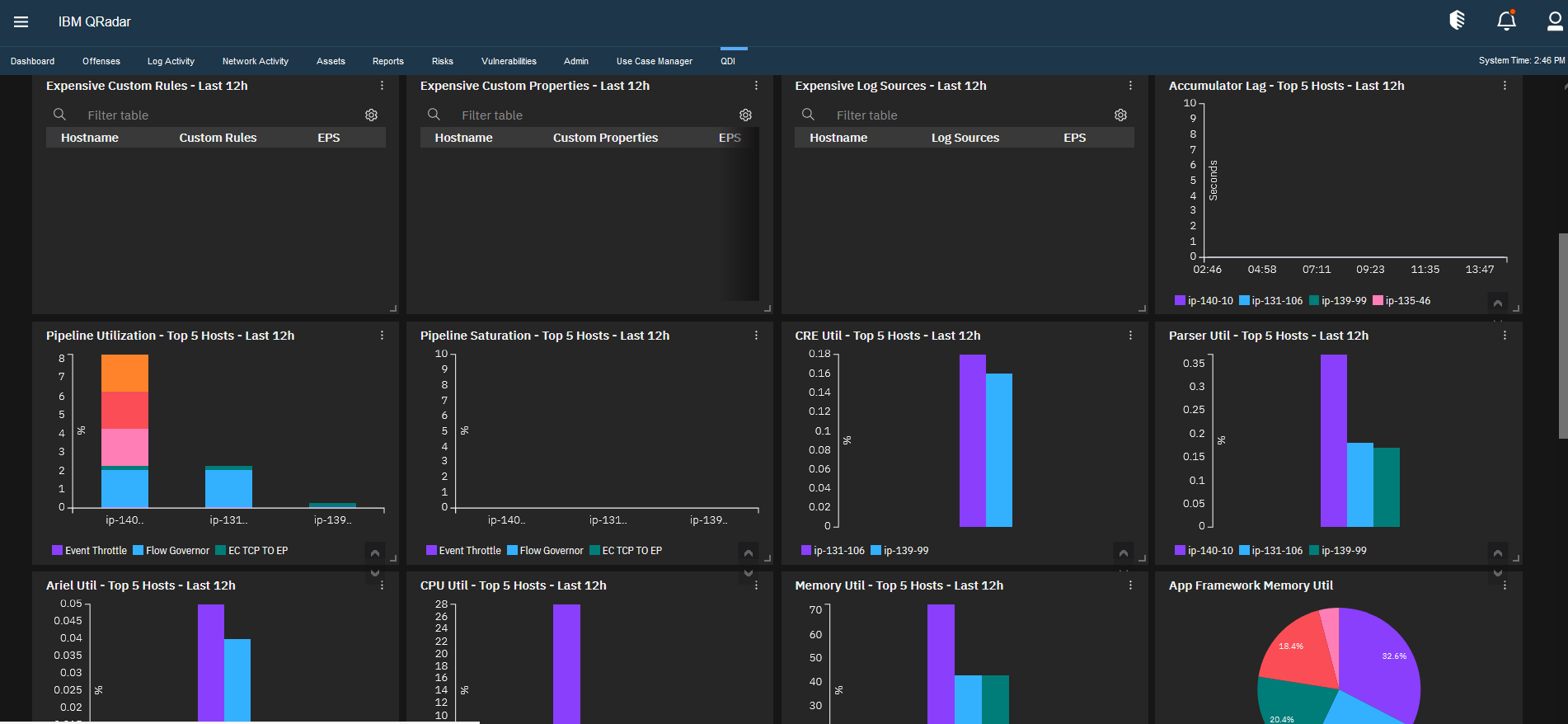Open the Network Activity tab

tap(256, 61)
